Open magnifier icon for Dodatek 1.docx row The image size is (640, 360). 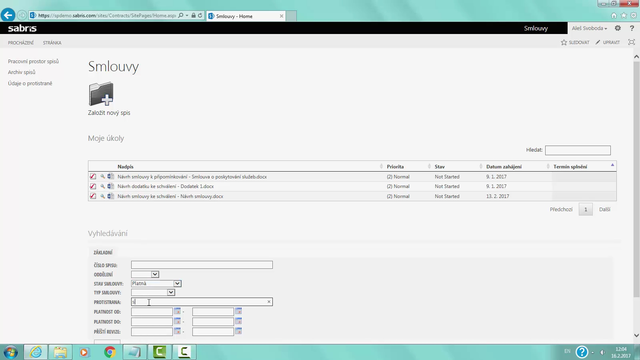tap(103, 186)
